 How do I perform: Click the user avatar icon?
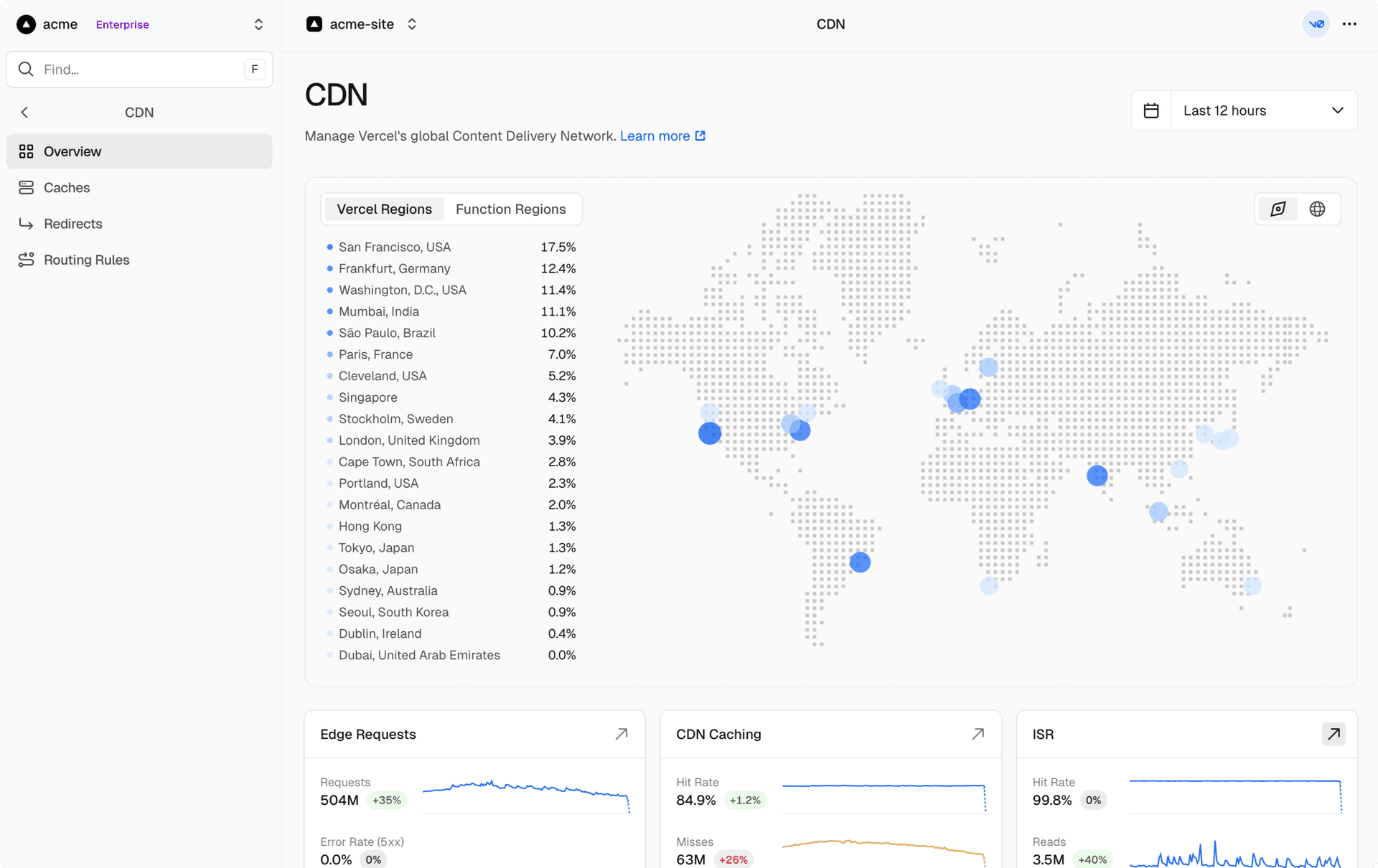coord(1316,24)
